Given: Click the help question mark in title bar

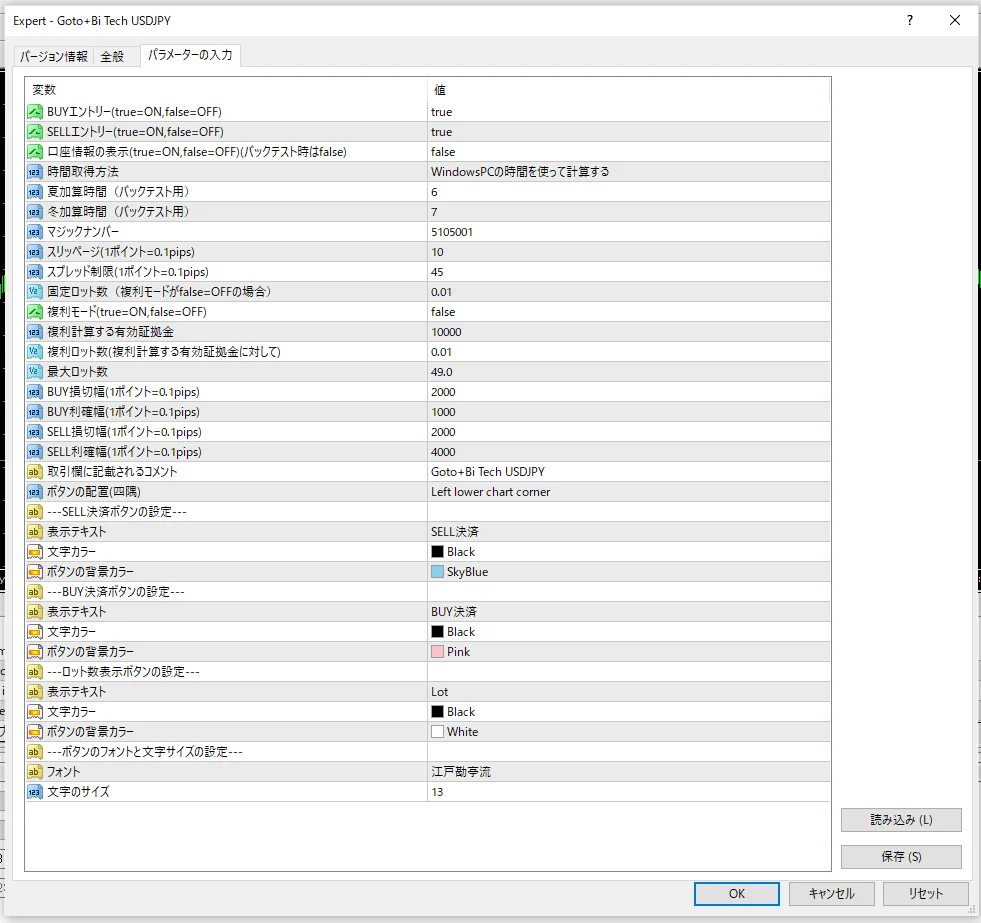Looking at the screenshot, I should click(x=909, y=20).
